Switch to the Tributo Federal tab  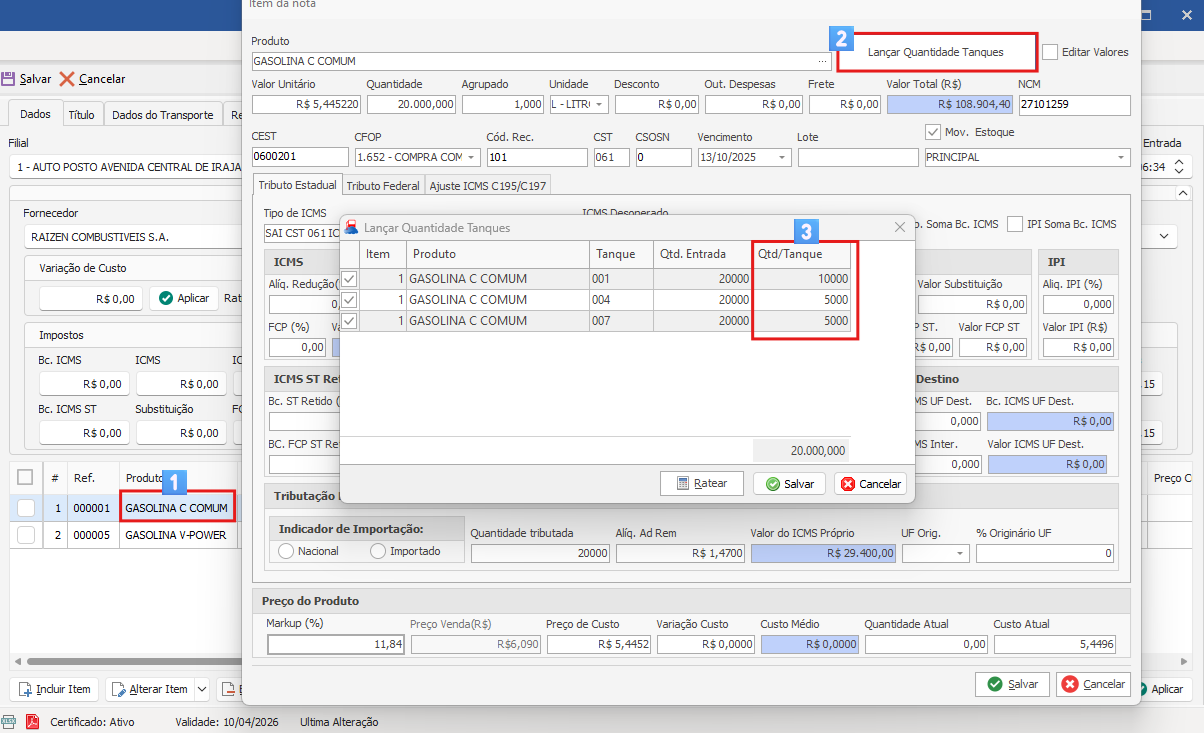tap(383, 186)
